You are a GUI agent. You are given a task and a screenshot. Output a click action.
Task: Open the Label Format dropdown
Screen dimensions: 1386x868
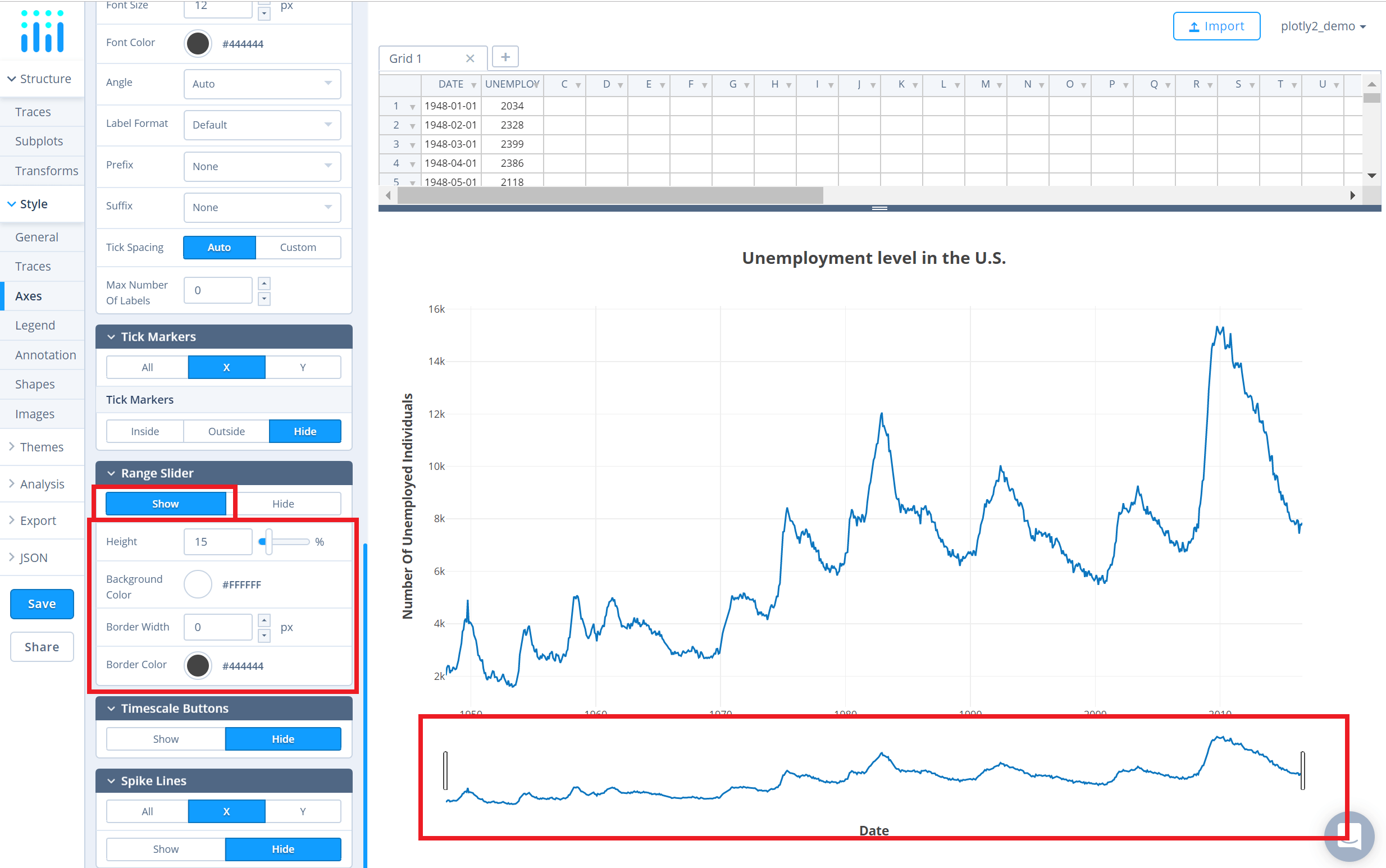pyautogui.click(x=262, y=125)
